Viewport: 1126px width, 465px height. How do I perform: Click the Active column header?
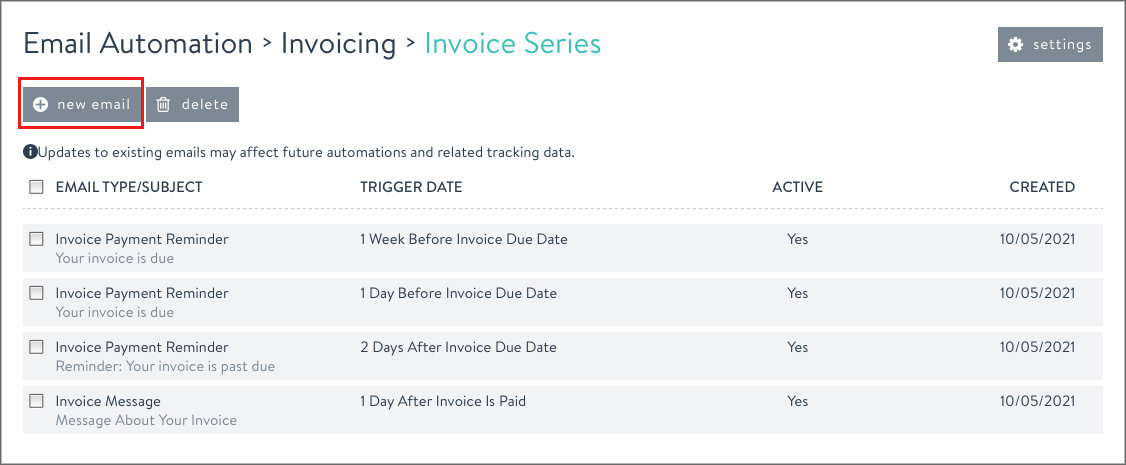click(797, 187)
